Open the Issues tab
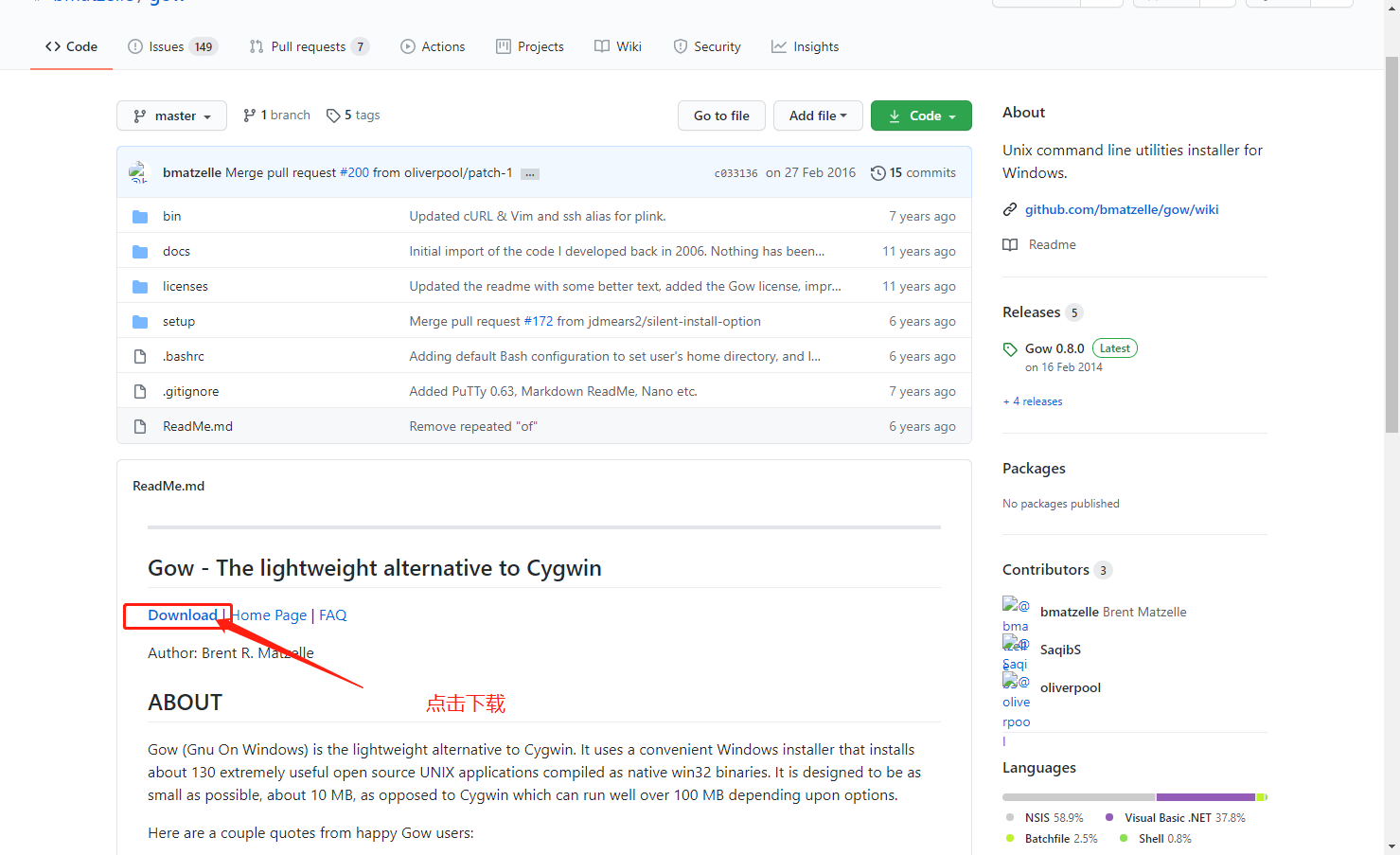The height and width of the screenshot is (855, 1400). coord(173,46)
